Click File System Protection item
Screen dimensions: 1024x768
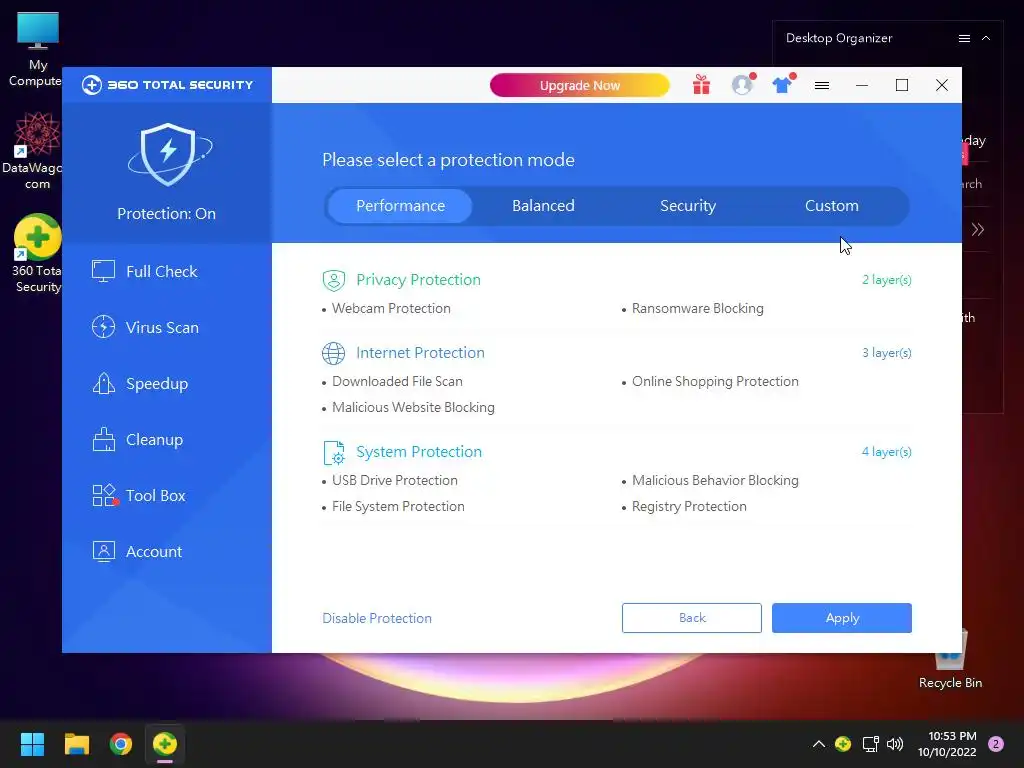coord(398,507)
